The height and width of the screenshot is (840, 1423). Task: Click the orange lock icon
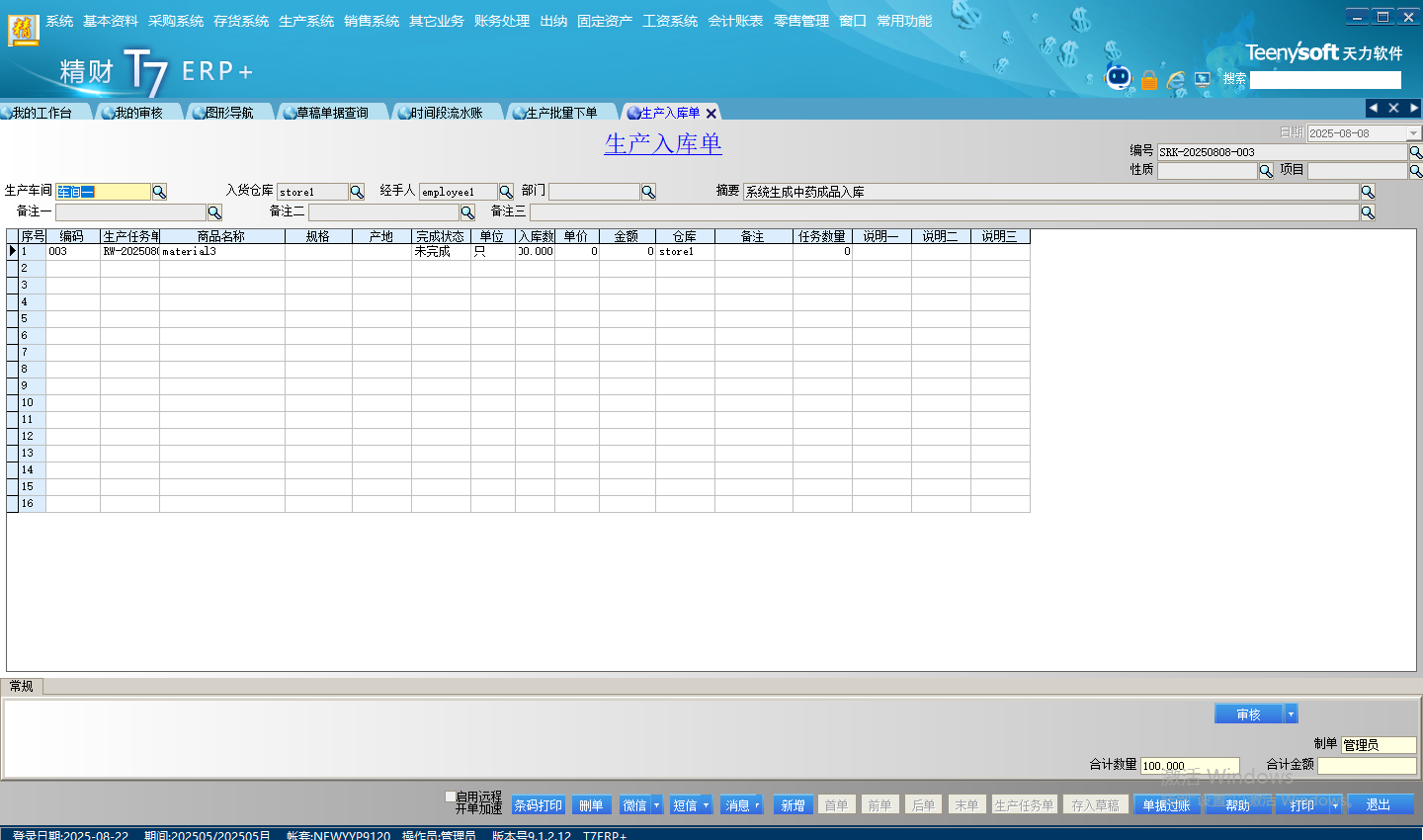1149,80
